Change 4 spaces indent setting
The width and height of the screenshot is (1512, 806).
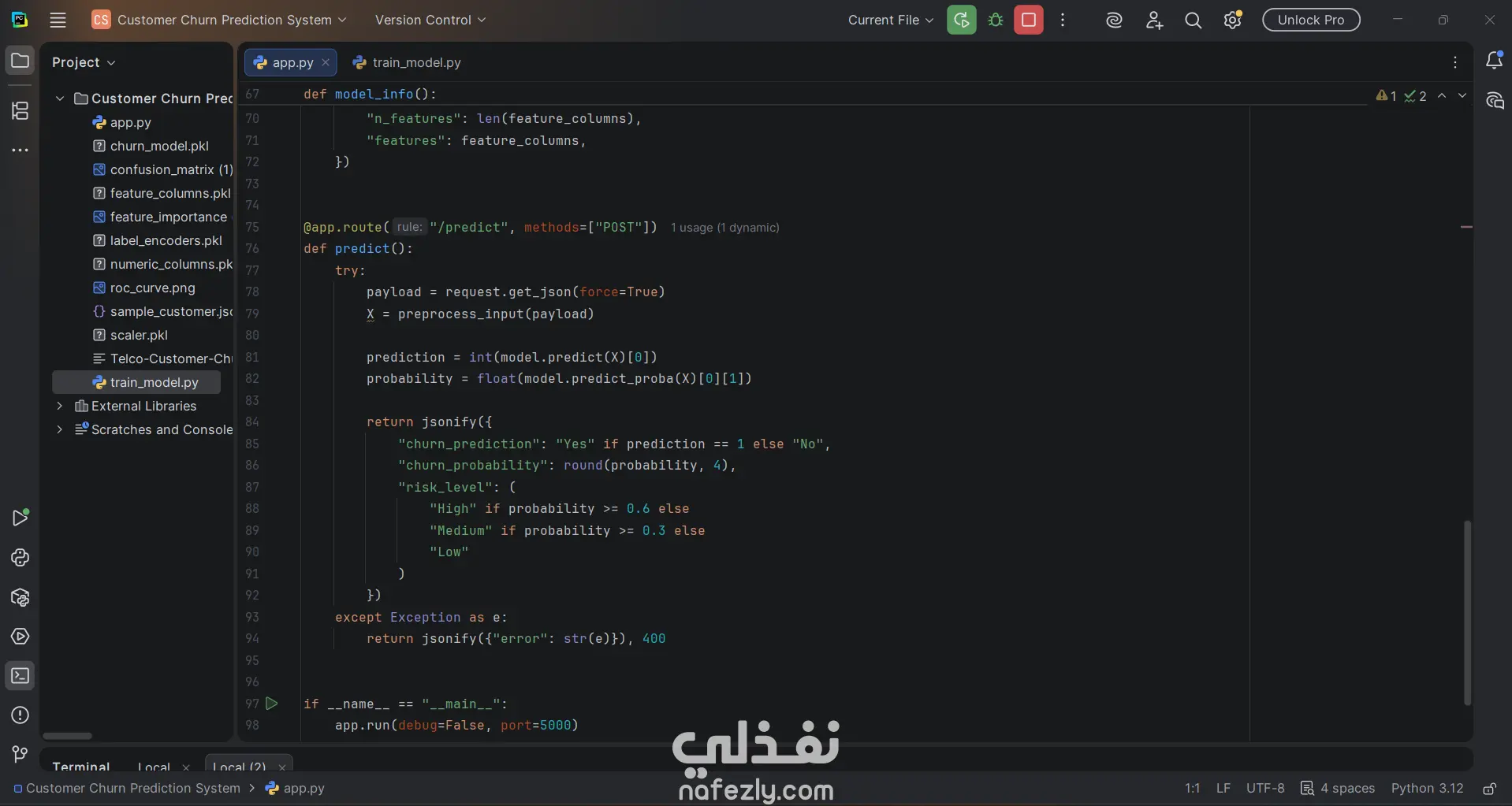(1338, 789)
